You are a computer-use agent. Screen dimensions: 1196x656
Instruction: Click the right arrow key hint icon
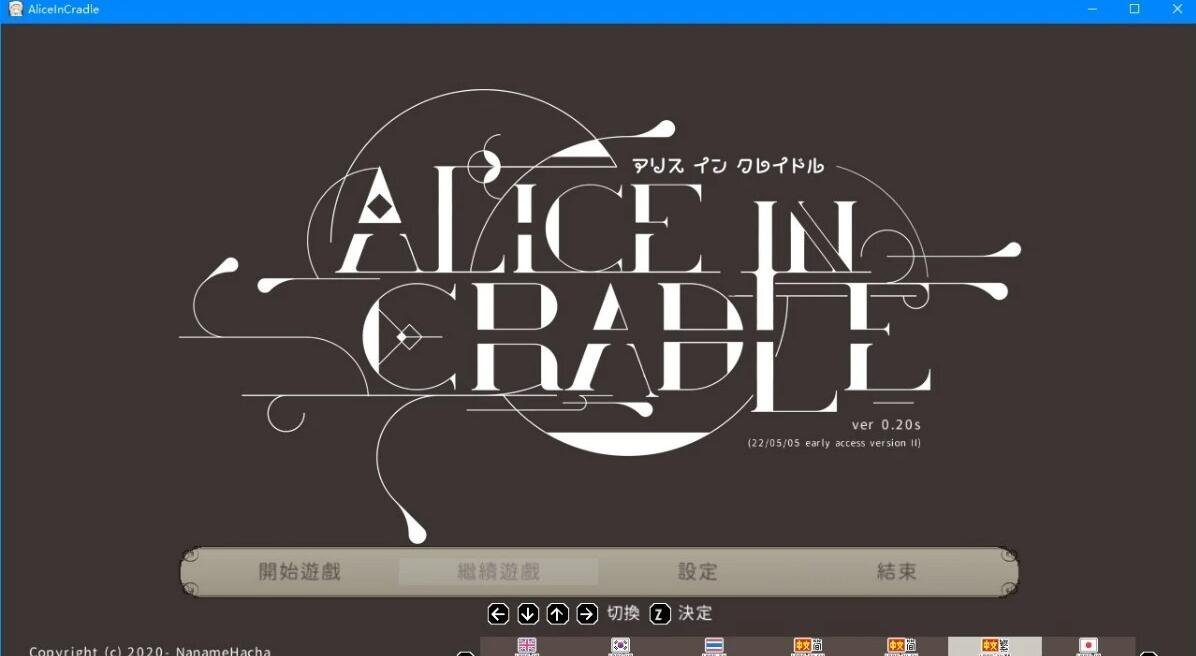[x=588, y=613]
